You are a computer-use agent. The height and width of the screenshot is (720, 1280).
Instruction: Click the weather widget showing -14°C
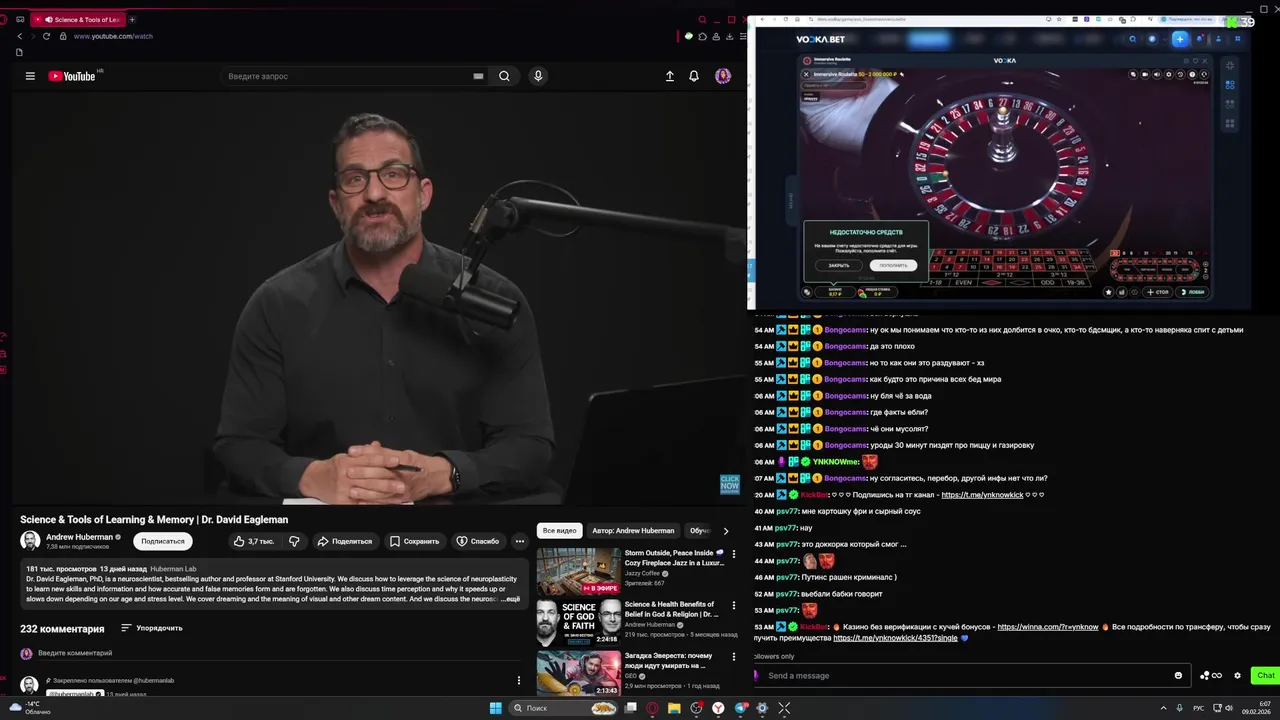click(x=30, y=708)
